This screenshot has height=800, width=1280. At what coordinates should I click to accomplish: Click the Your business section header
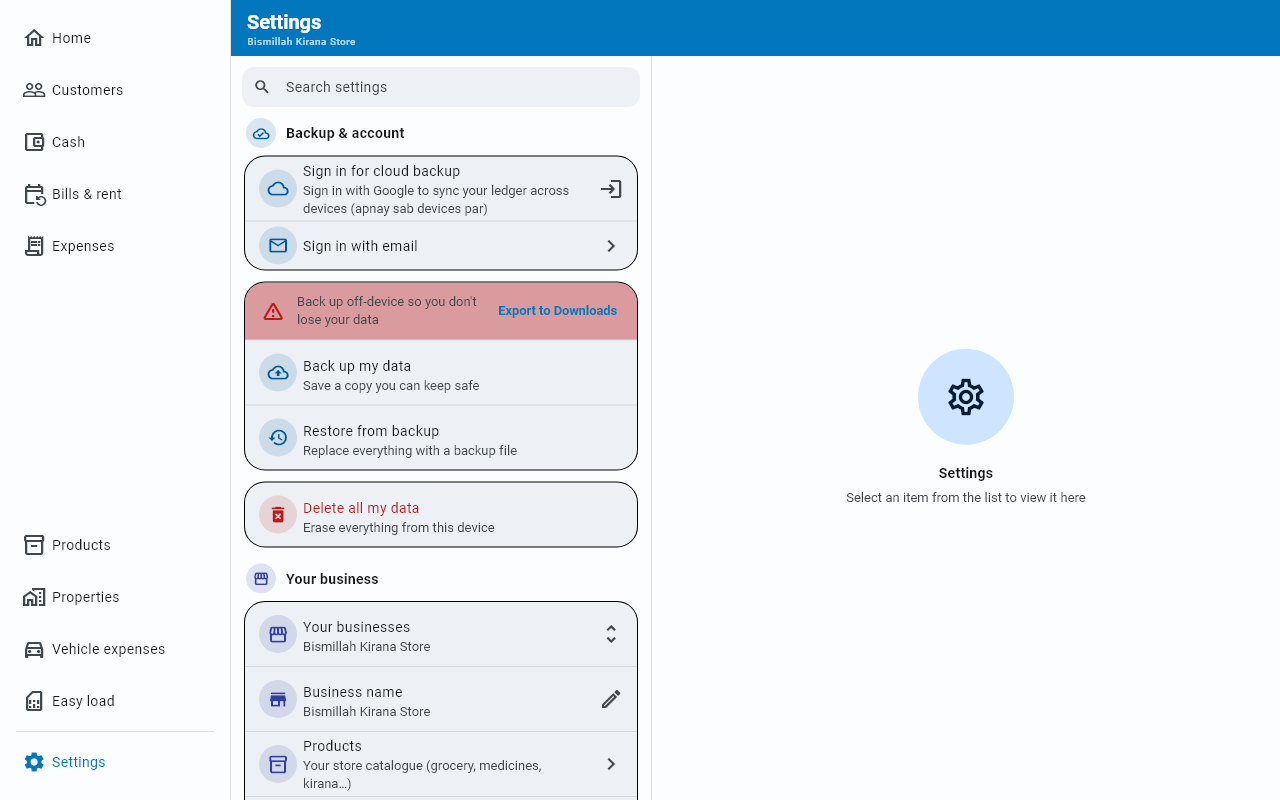(x=332, y=579)
